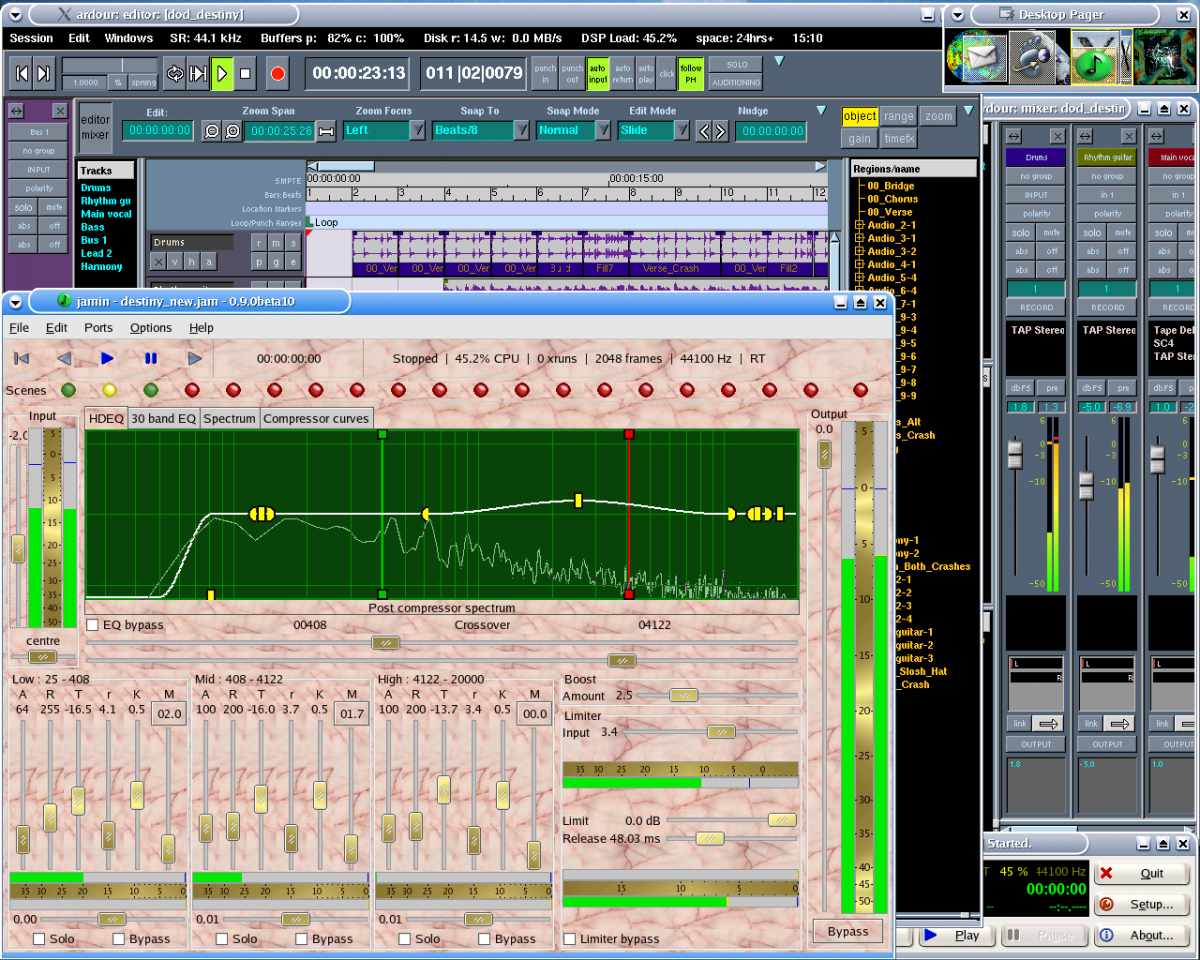This screenshot has height=960, width=1200.
Task: Check the Limiter bypass checkbox
Action: [x=570, y=939]
